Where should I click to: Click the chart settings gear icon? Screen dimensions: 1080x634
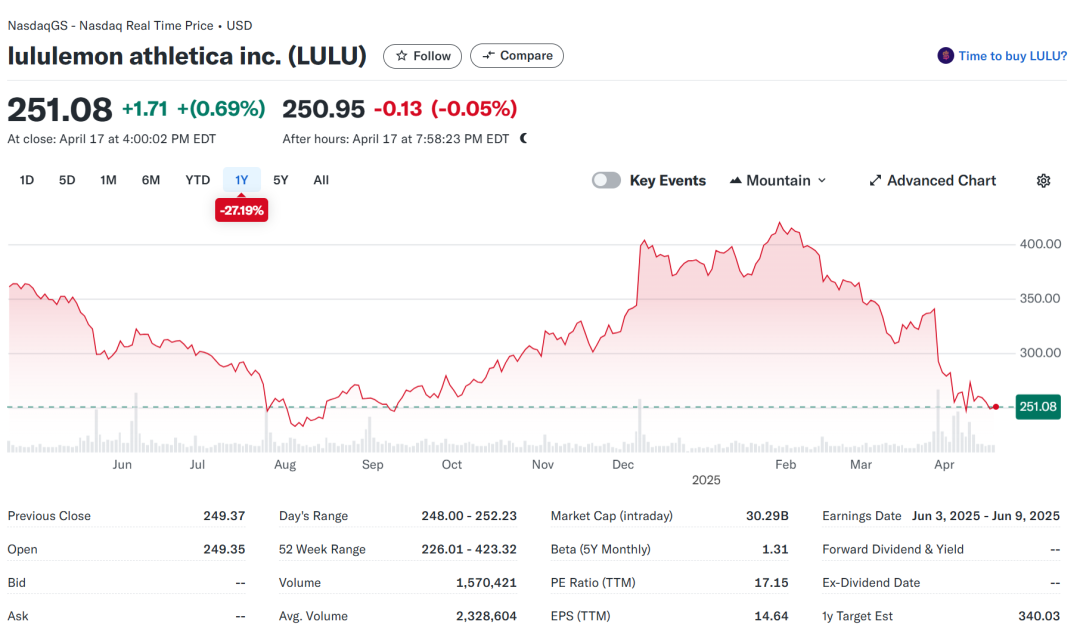[1043, 181]
